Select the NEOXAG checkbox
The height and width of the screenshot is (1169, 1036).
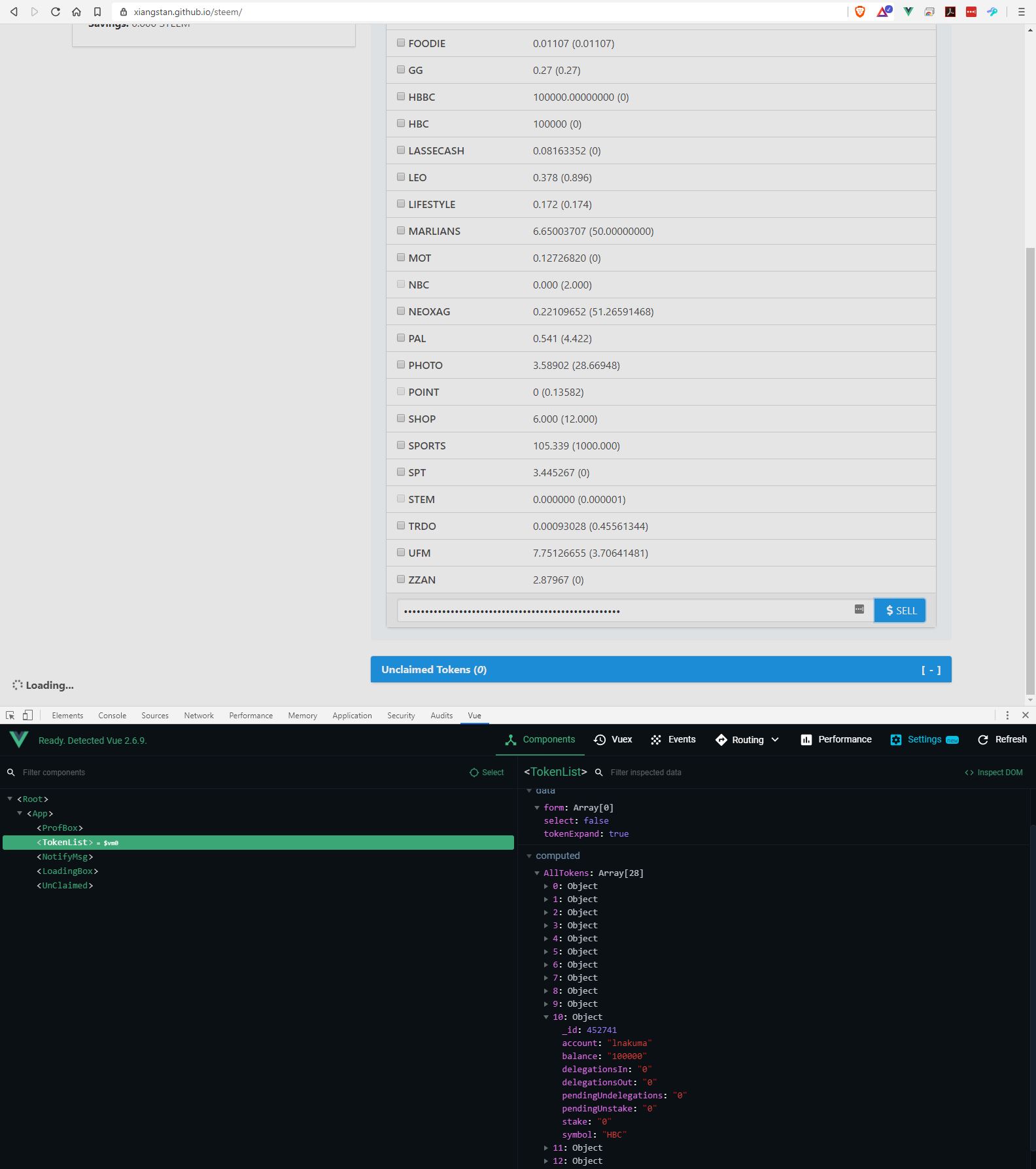[401, 311]
